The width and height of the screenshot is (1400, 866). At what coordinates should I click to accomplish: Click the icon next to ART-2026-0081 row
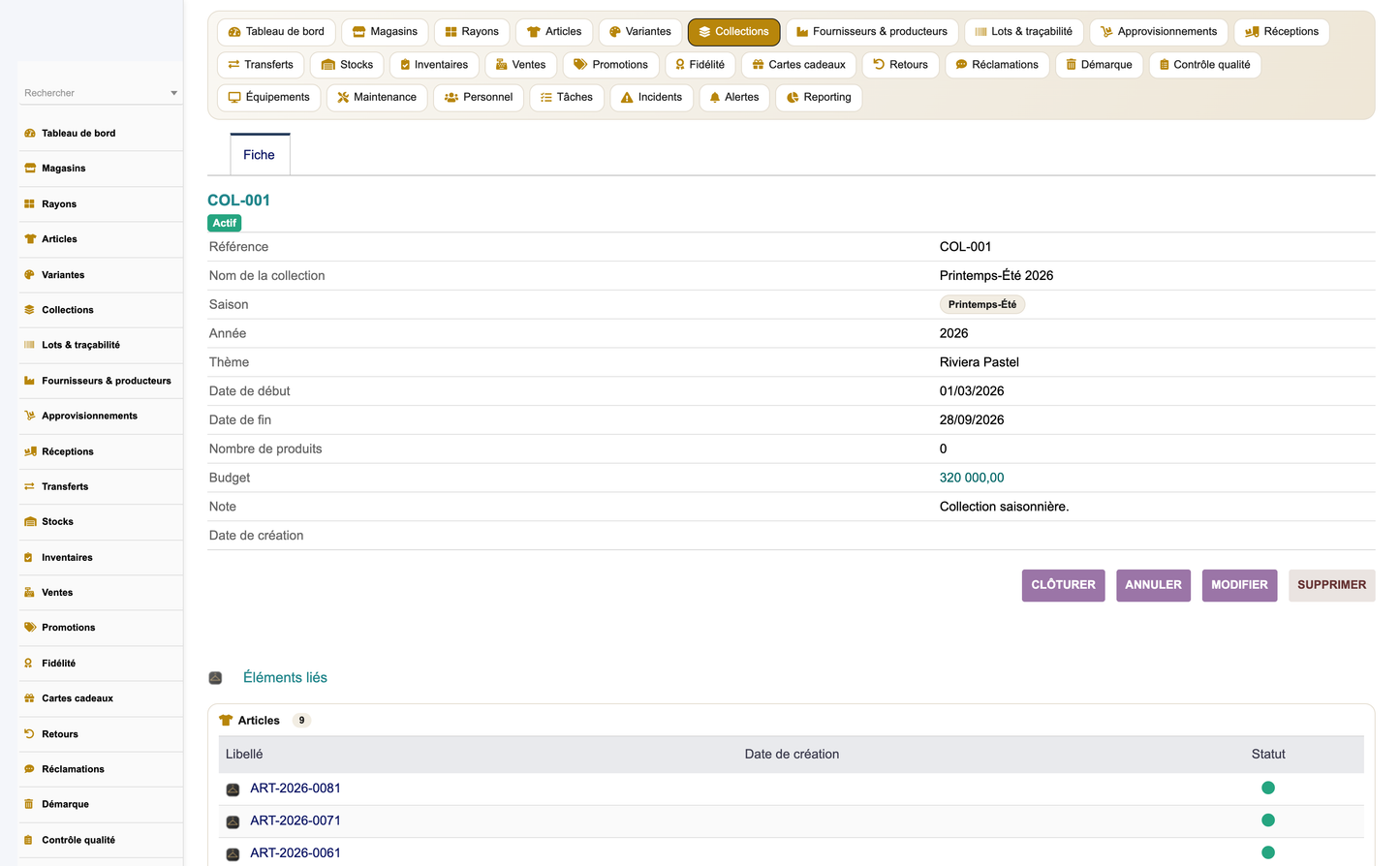[233, 789]
